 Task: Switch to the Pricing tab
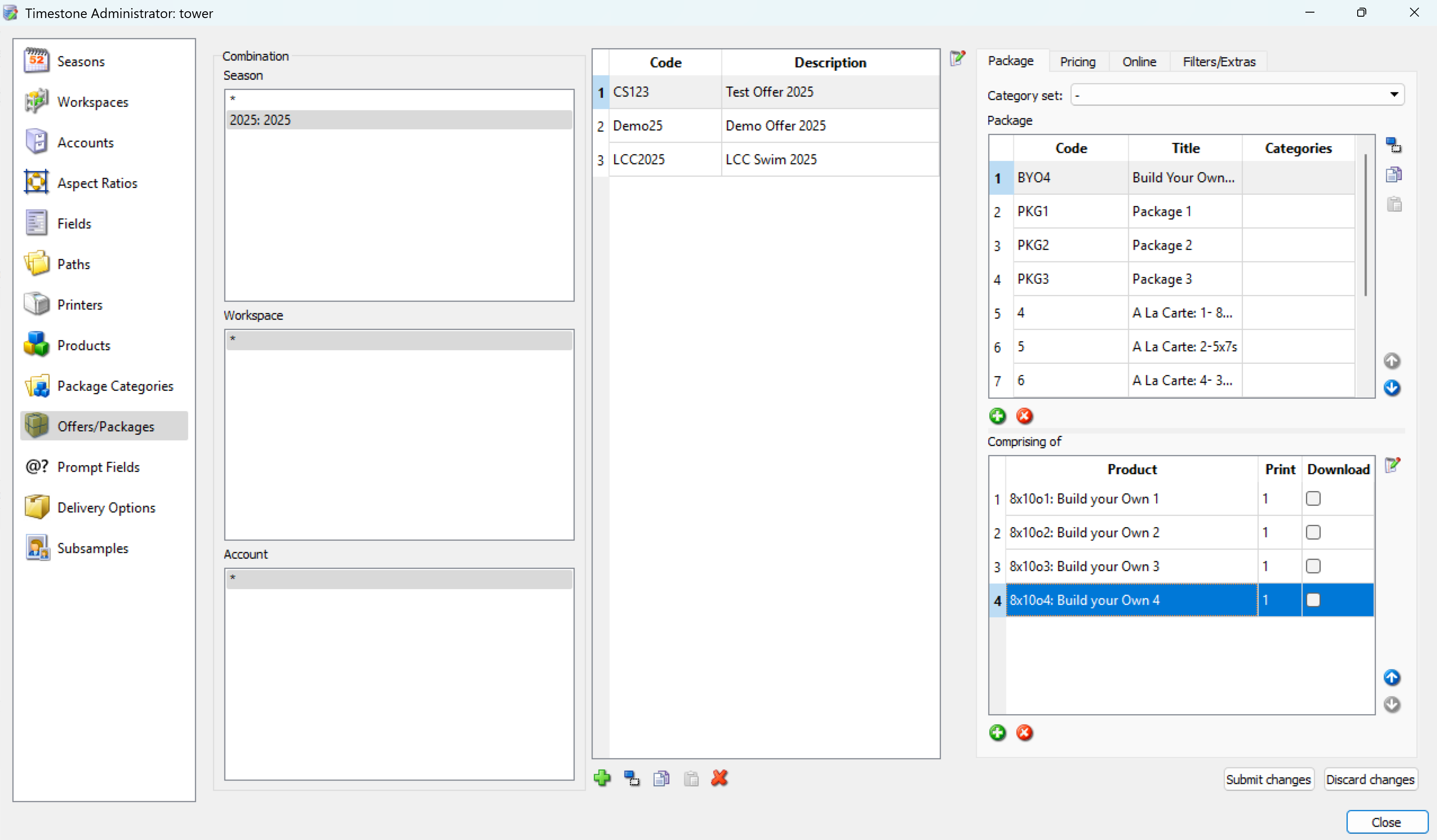[1077, 61]
